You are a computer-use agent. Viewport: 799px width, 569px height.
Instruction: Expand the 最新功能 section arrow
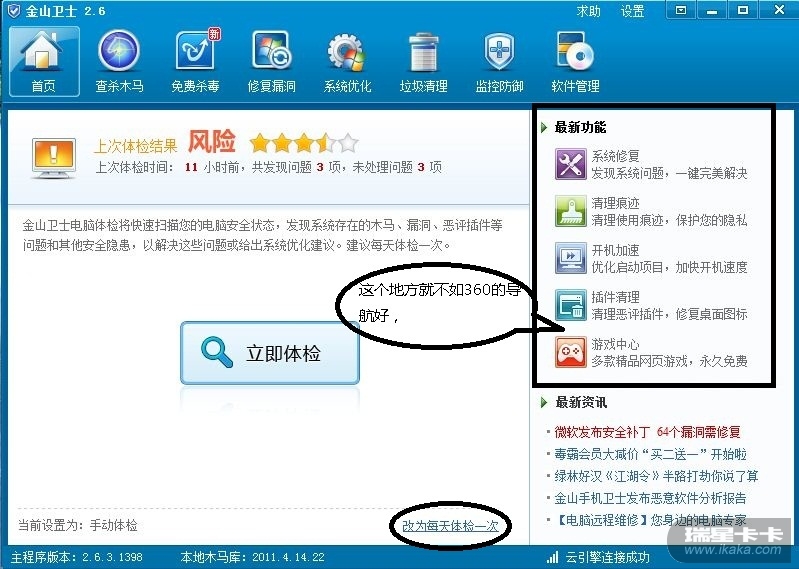544,127
